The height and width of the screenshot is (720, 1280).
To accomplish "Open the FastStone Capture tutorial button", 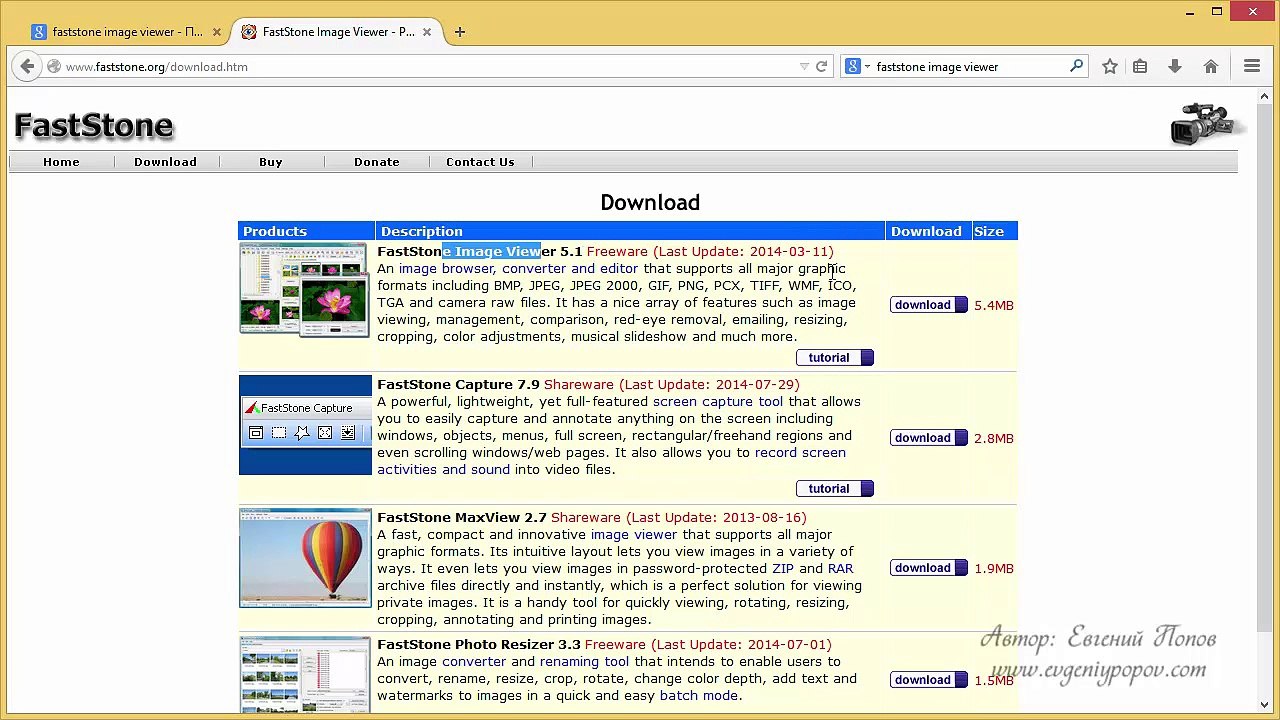I will [x=835, y=489].
